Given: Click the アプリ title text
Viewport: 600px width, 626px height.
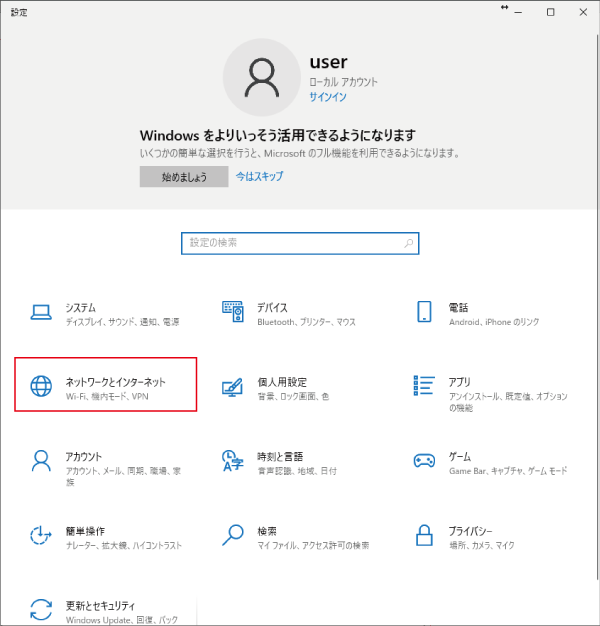Looking at the screenshot, I should pyautogui.click(x=459, y=382).
